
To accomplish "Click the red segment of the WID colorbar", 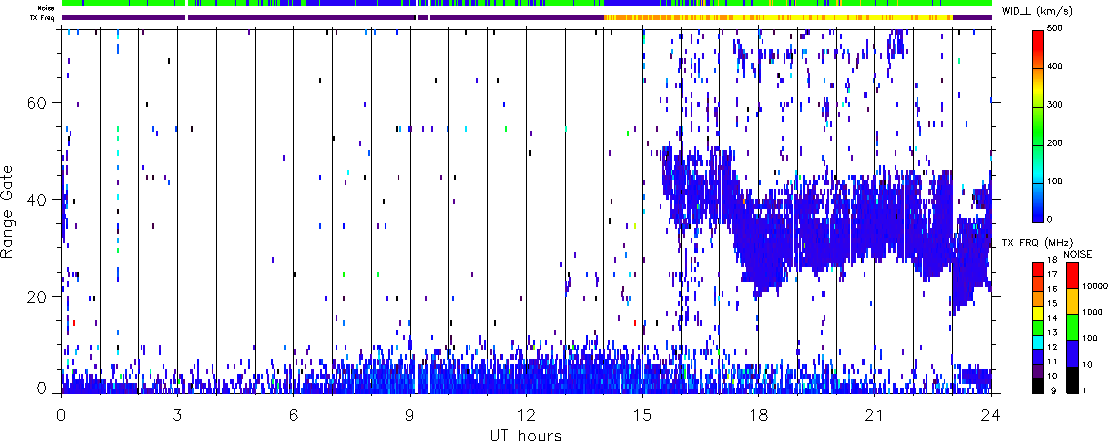I will tap(1038, 49).
